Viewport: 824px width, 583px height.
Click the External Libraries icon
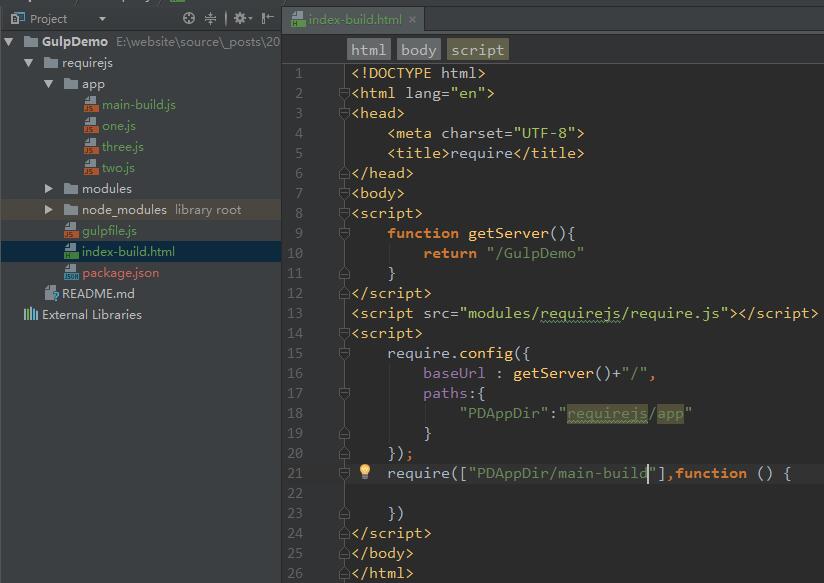(31, 314)
